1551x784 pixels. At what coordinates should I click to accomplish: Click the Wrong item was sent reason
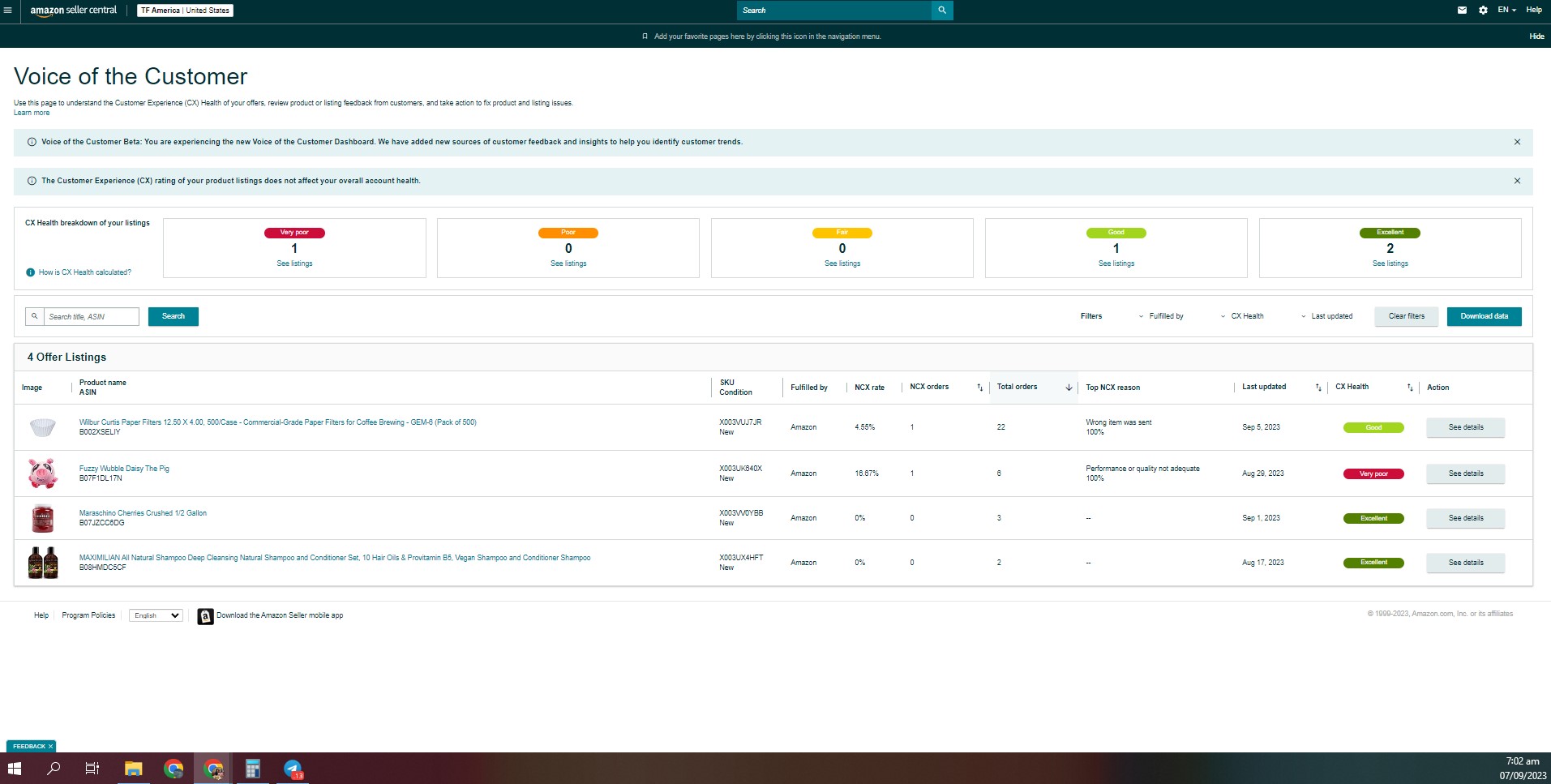1118,422
